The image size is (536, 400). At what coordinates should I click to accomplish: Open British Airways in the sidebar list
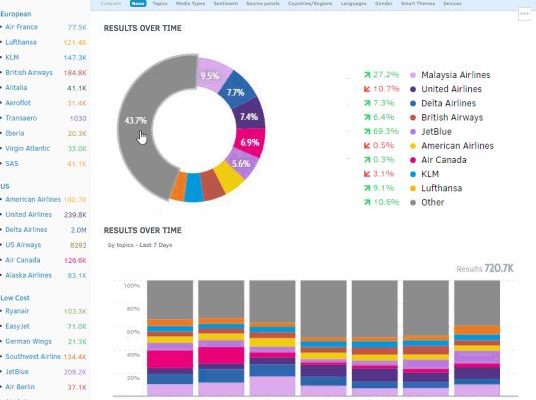pos(29,72)
